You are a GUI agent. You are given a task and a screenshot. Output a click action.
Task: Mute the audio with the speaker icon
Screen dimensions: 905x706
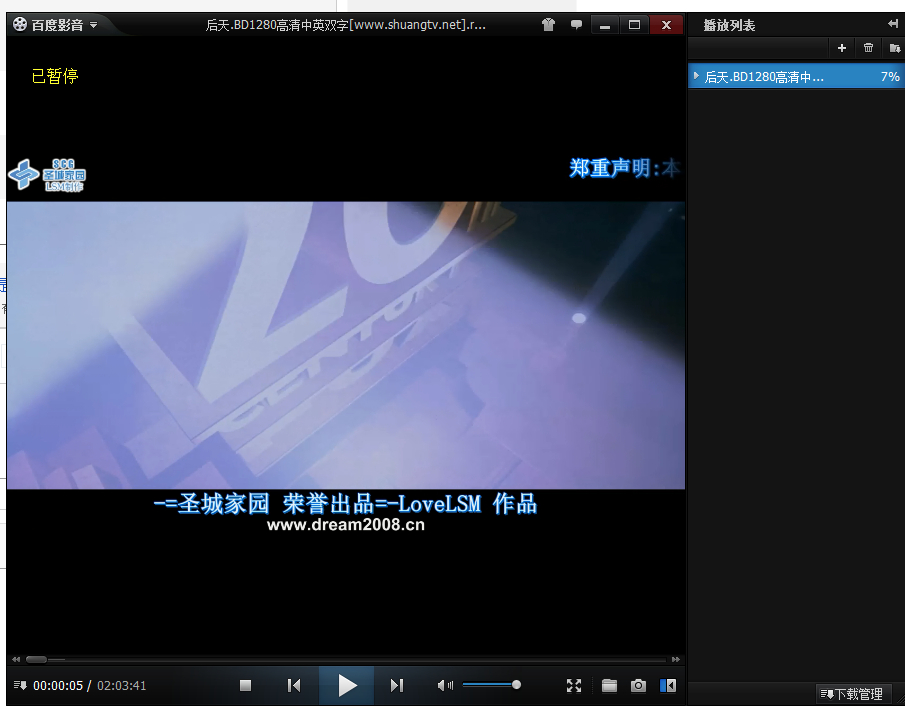[445, 685]
